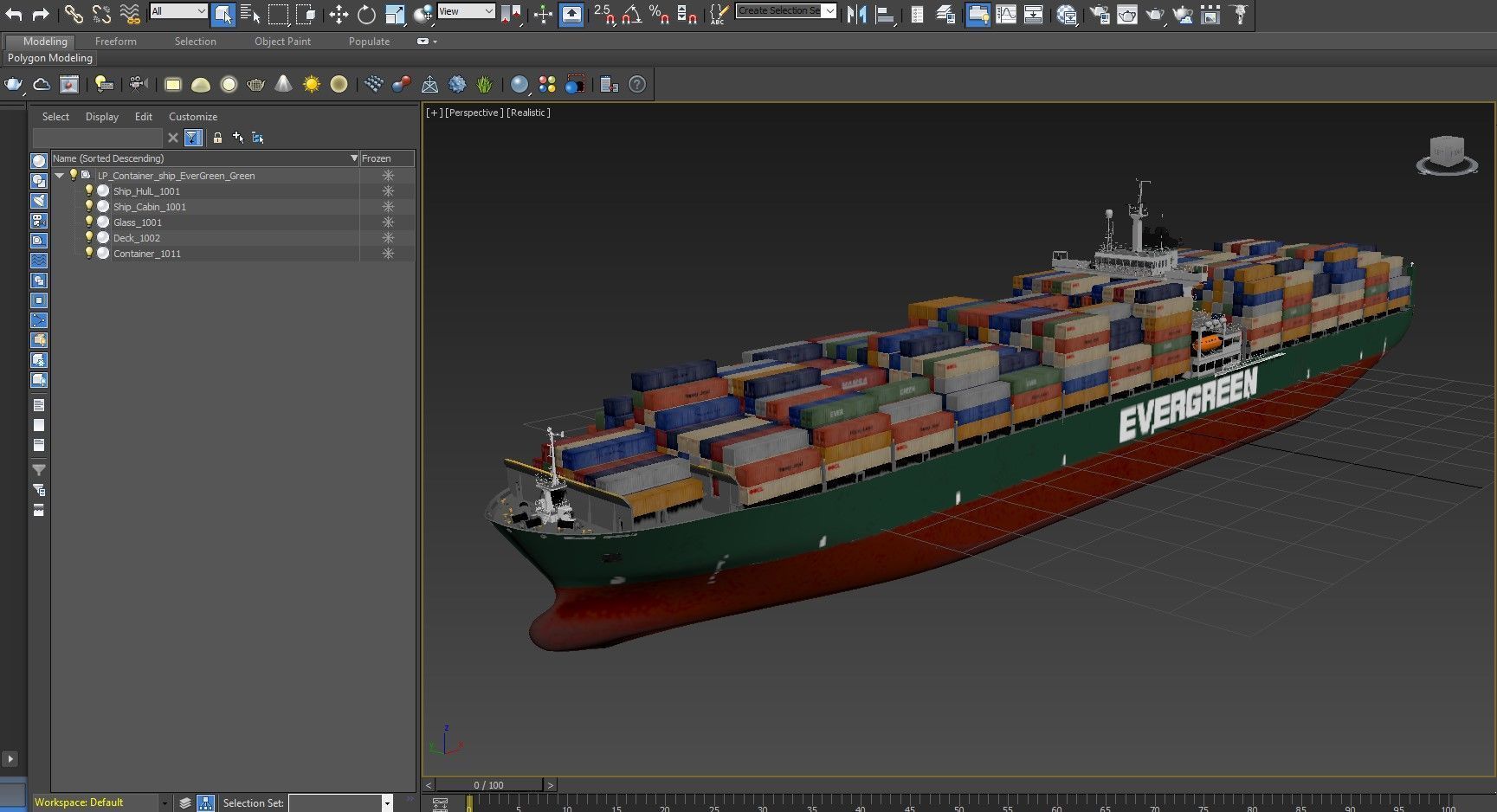Click the Bind to Space Warp tool
Image resolution: width=1497 pixels, height=812 pixels.
pyautogui.click(x=130, y=14)
